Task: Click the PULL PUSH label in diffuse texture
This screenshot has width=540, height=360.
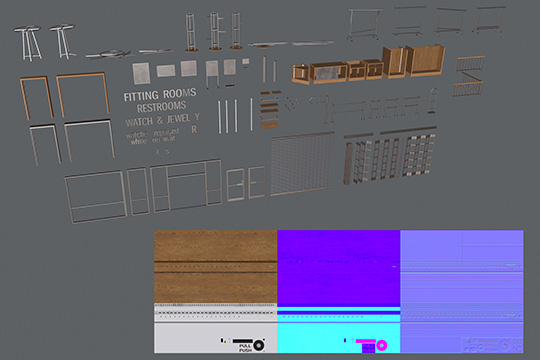Action: pos(246,348)
